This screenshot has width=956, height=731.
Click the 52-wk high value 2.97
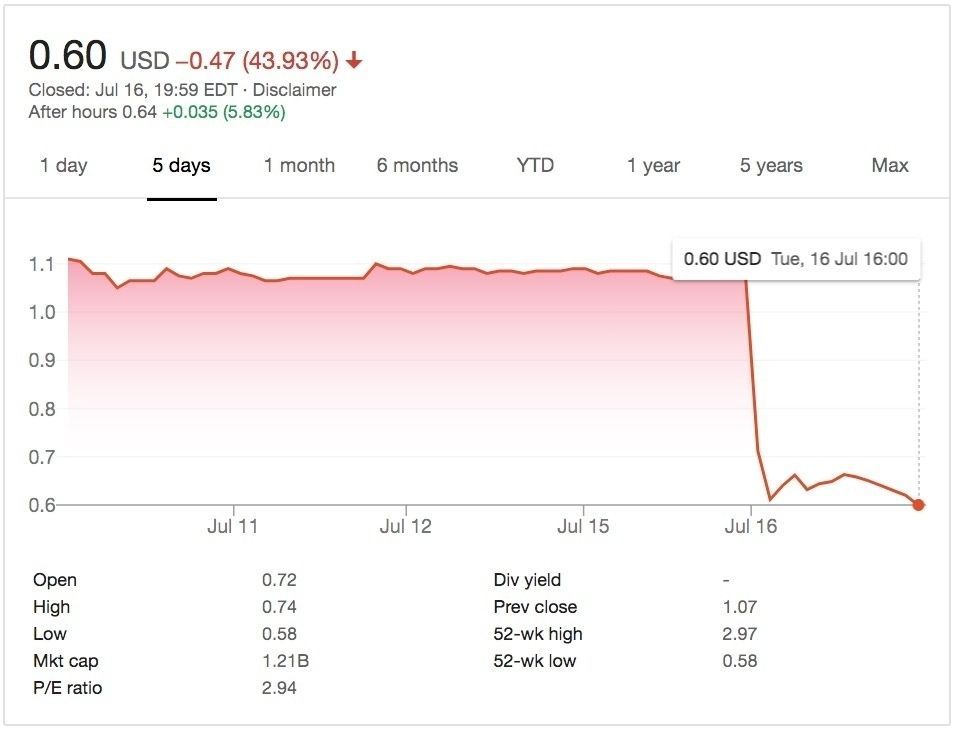click(740, 634)
